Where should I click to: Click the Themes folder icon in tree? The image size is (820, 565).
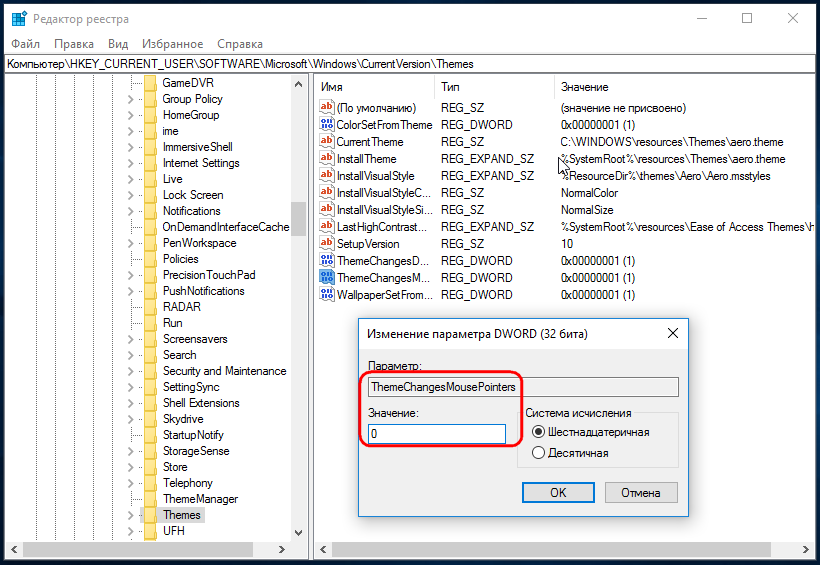(150, 515)
